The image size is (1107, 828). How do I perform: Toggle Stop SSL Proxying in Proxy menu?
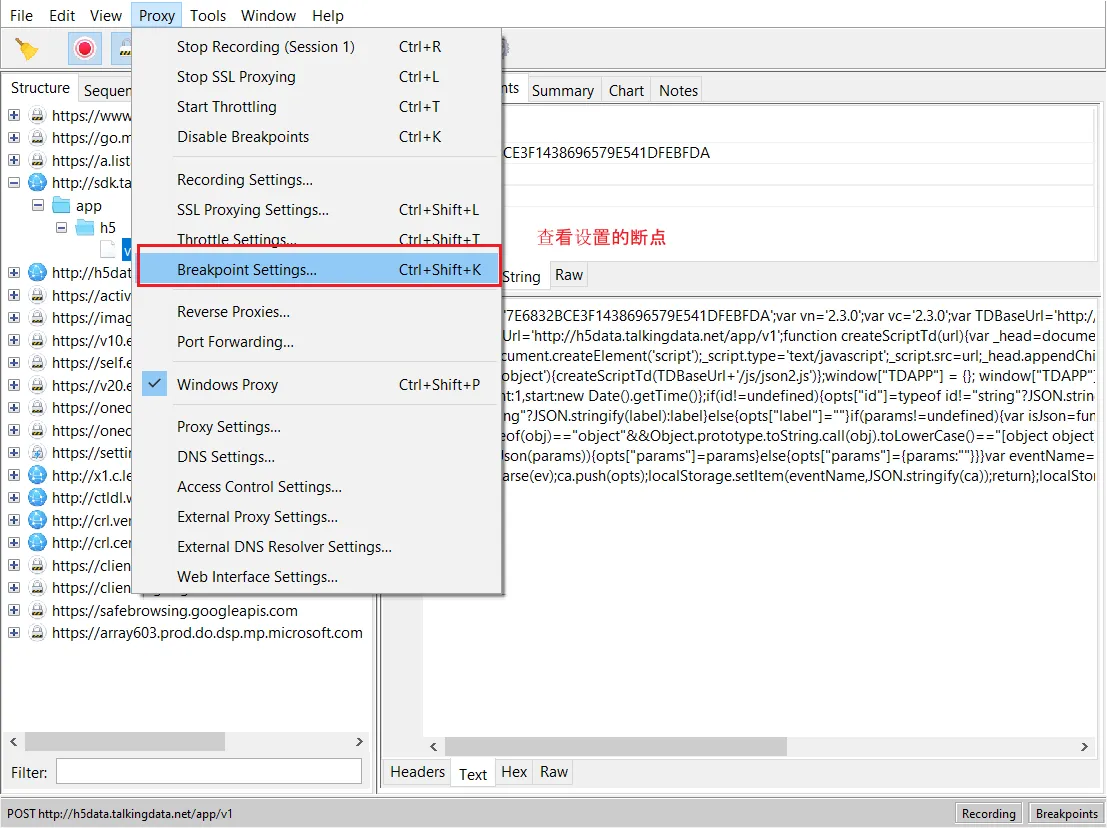coord(317,77)
